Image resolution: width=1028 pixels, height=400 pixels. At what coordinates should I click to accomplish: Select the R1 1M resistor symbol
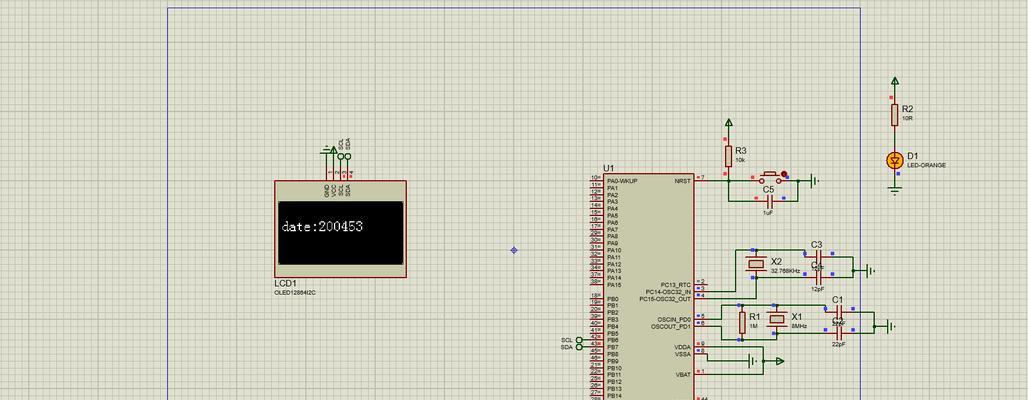(x=742, y=322)
